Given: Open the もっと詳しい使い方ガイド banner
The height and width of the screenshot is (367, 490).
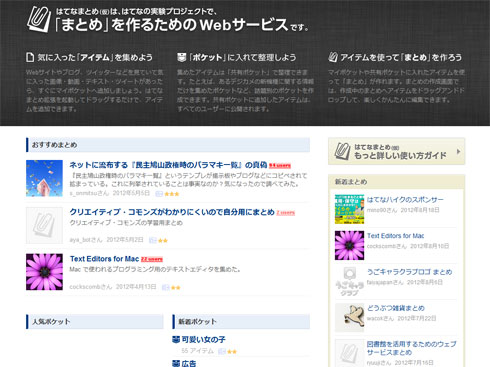Looking at the screenshot, I should pyautogui.click(x=396, y=151).
